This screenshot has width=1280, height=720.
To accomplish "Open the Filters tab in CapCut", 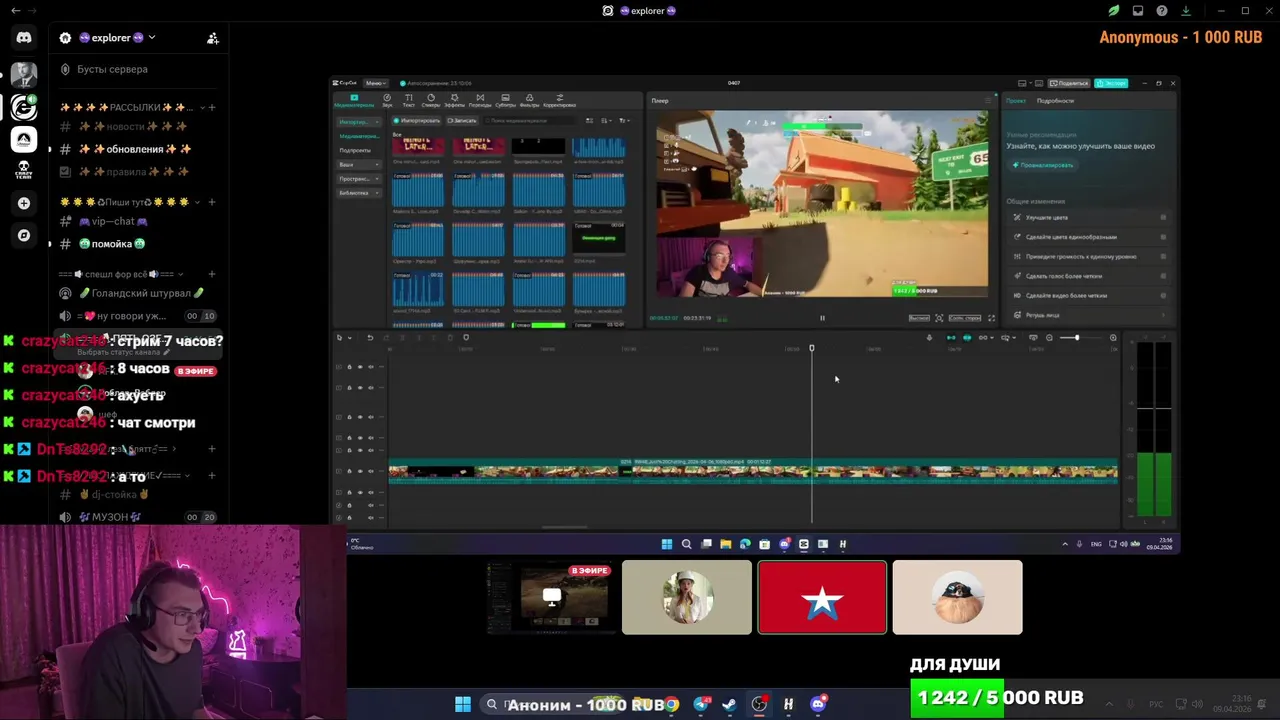I will [x=530, y=101].
